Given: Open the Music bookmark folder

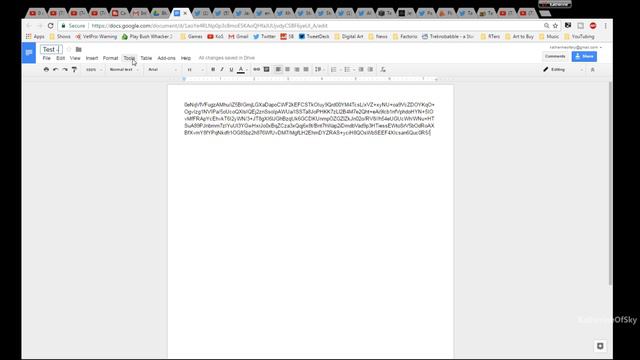Looking at the screenshot, I should tap(549, 36).
